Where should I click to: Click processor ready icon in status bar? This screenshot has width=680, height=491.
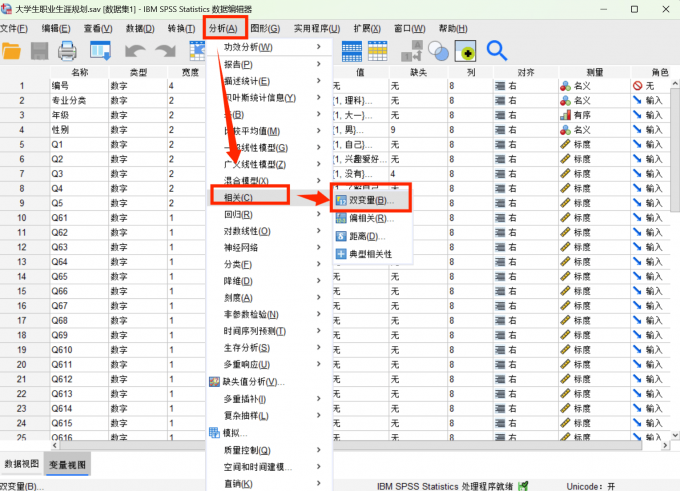point(523,486)
